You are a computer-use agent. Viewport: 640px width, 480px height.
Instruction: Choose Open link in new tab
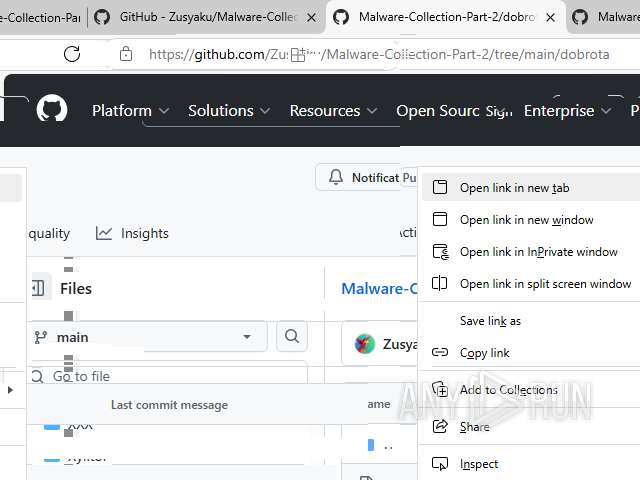click(531, 188)
